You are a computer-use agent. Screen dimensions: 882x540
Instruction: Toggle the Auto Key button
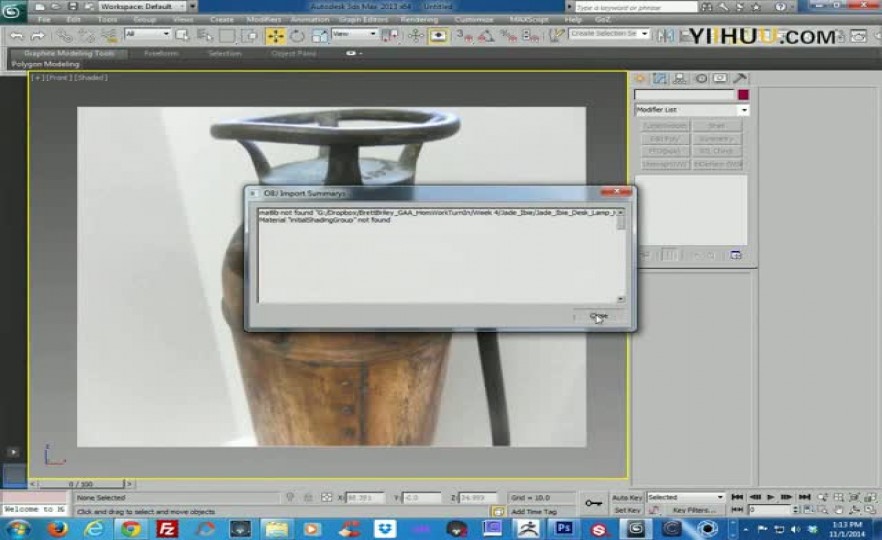[627, 498]
